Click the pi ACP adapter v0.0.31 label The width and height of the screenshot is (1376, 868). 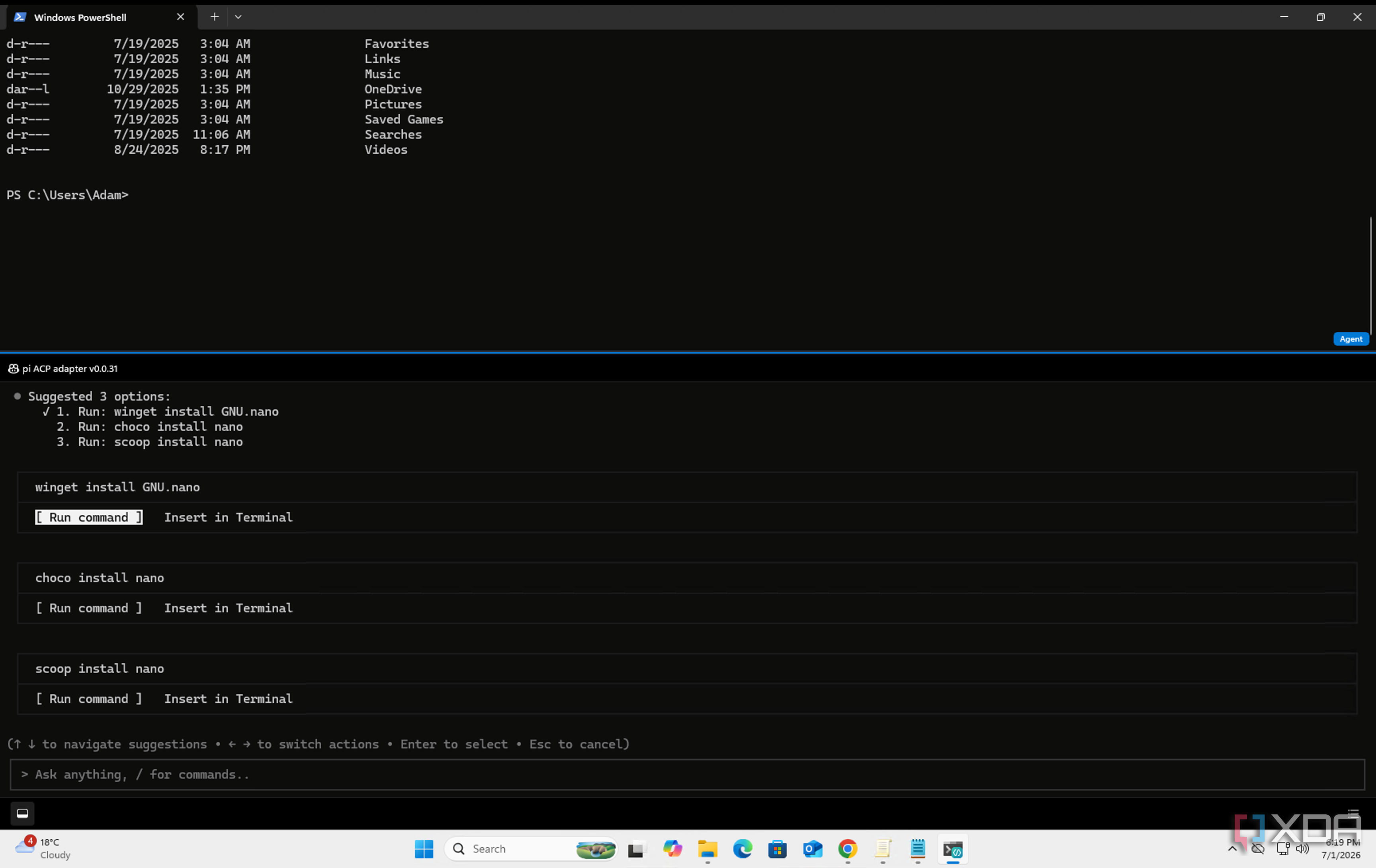click(70, 369)
